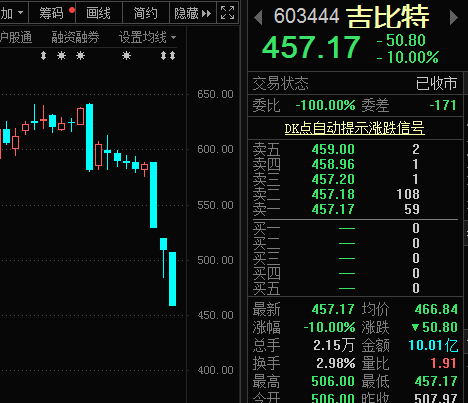Click the 委差 value -171
The width and height of the screenshot is (468, 403).
(x=443, y=105)
